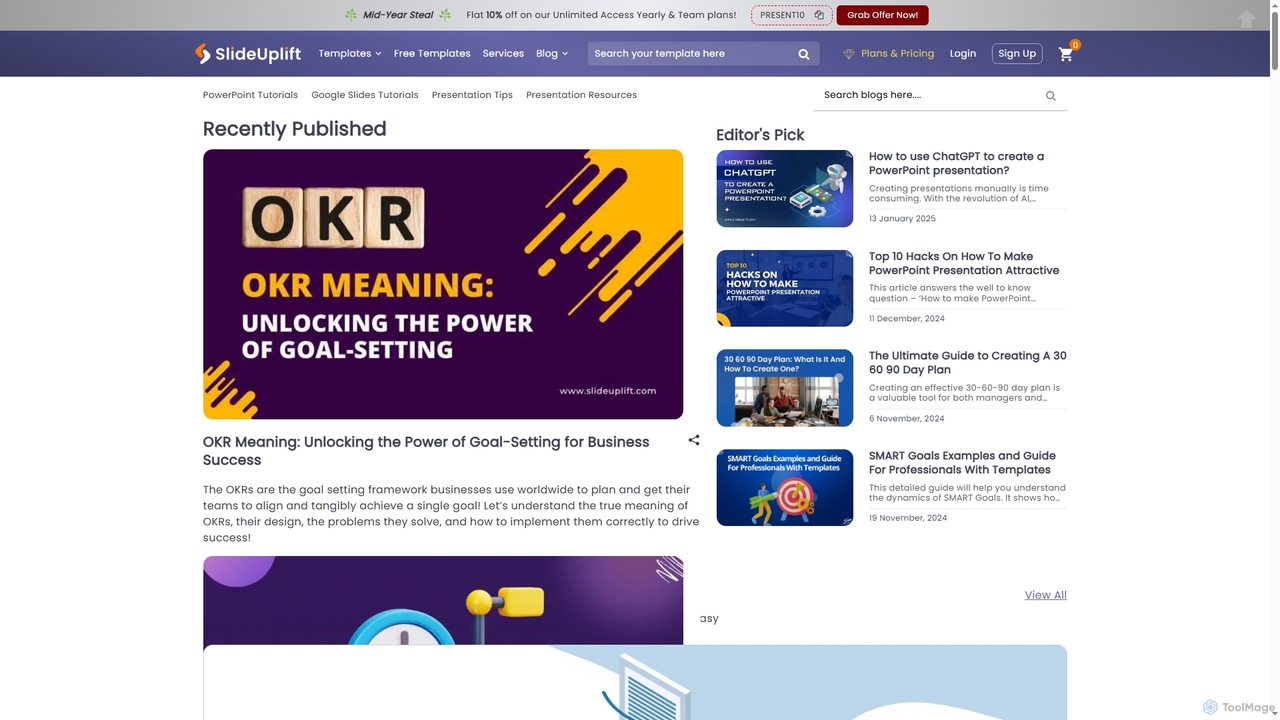This screenshot has height=720, width=1280.
Task: Click the 6 November, 2024 date text
Action: 906,419
